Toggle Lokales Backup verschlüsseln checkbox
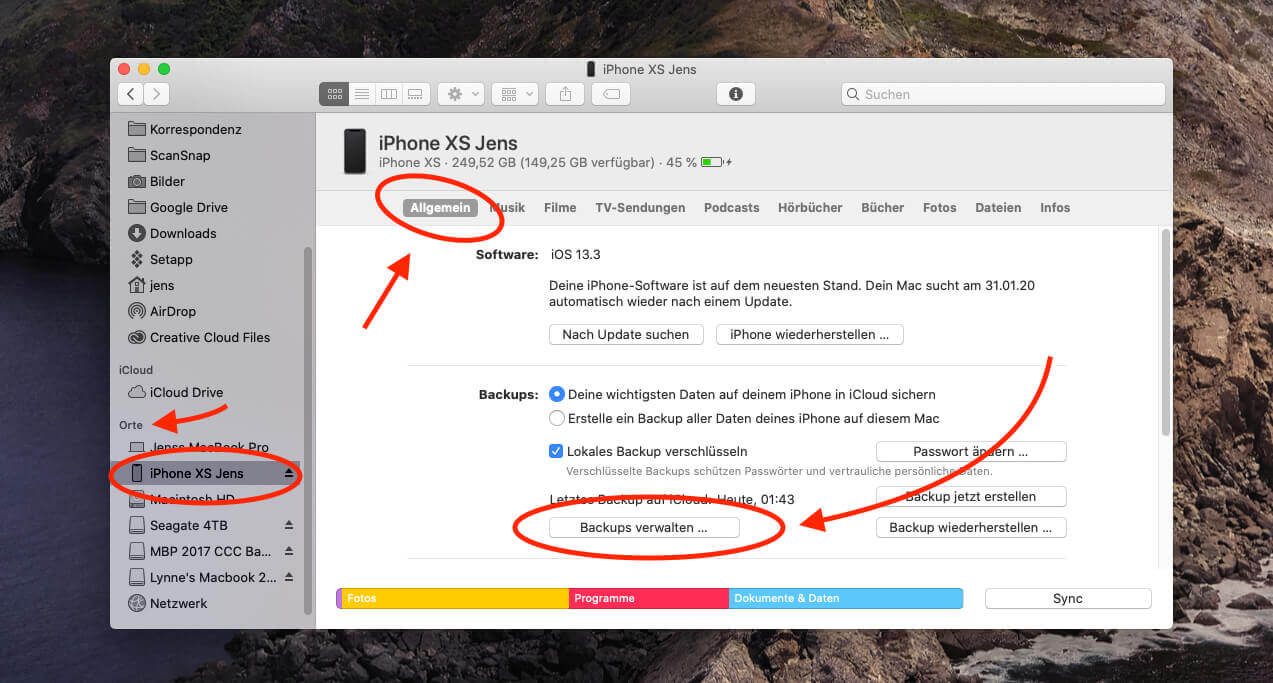 coord(557,451)
